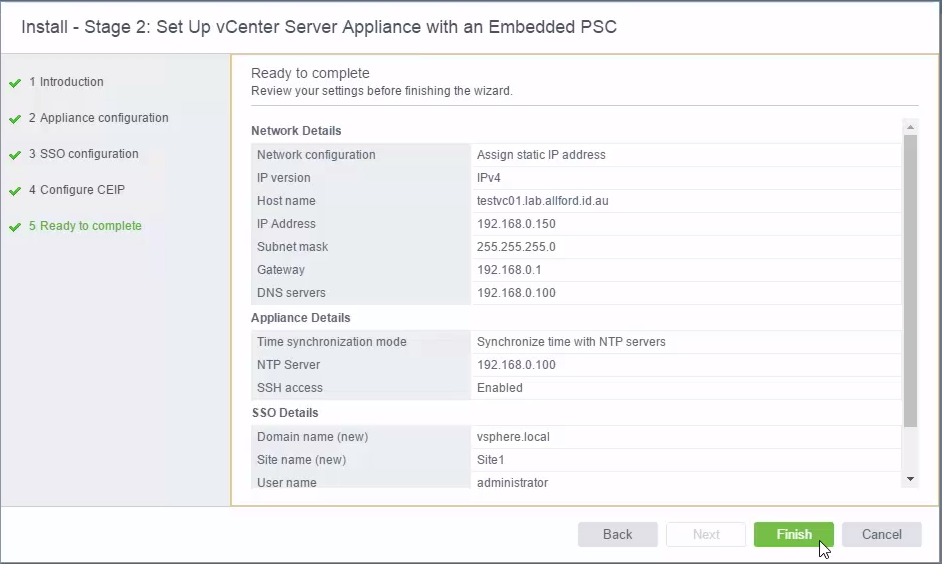Click the NTP Server value 192.168.0.100
The height and width of the screenshot is (564, 942).
pos(516,365)
